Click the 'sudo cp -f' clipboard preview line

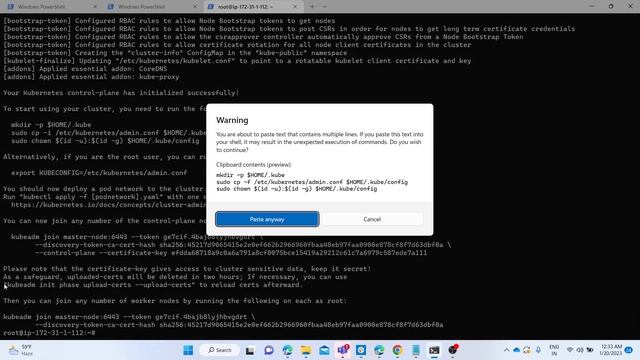click(x=312, y=182)
